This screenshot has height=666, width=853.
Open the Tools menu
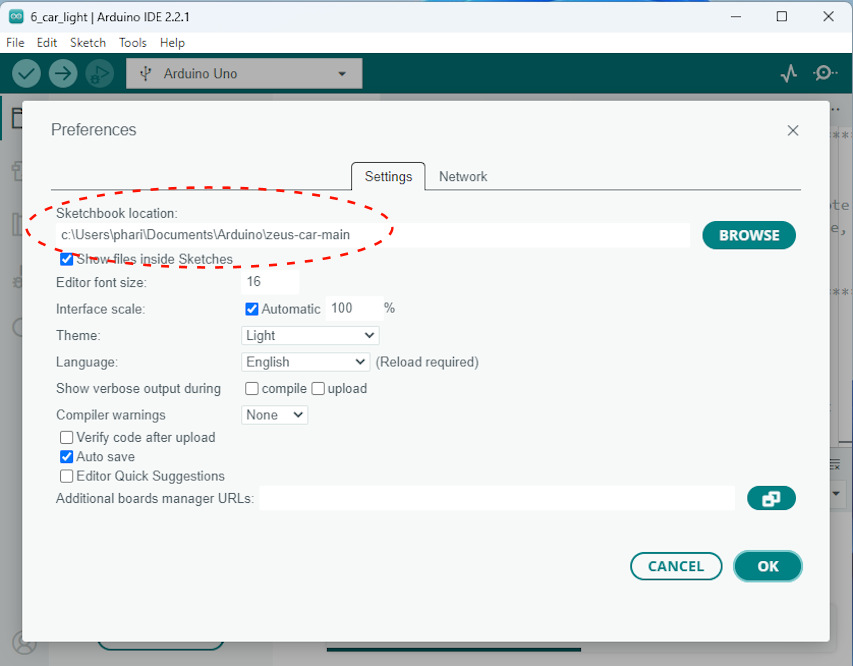click(x=133, y=42)
